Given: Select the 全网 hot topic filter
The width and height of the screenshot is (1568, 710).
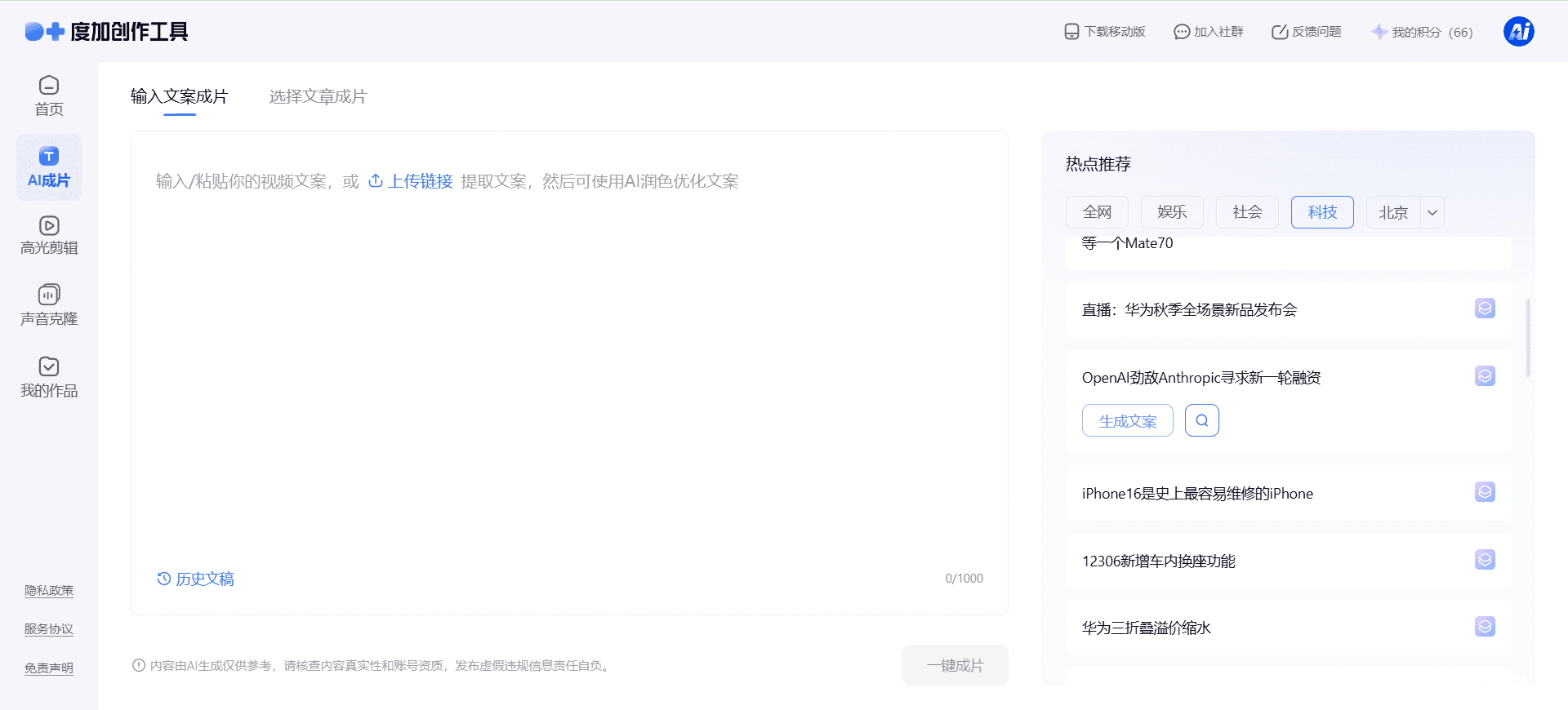Looking at the screenshot, I should [1097, 212].
